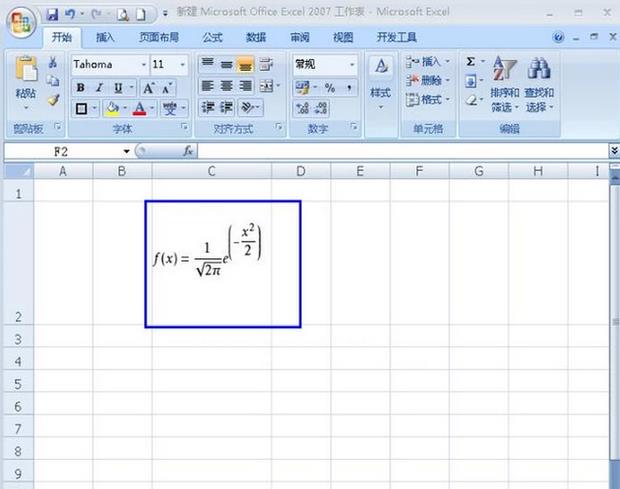The width and height of the screenshot is (620, 489).
Task: Click the Office button
Action: (20, 22)
